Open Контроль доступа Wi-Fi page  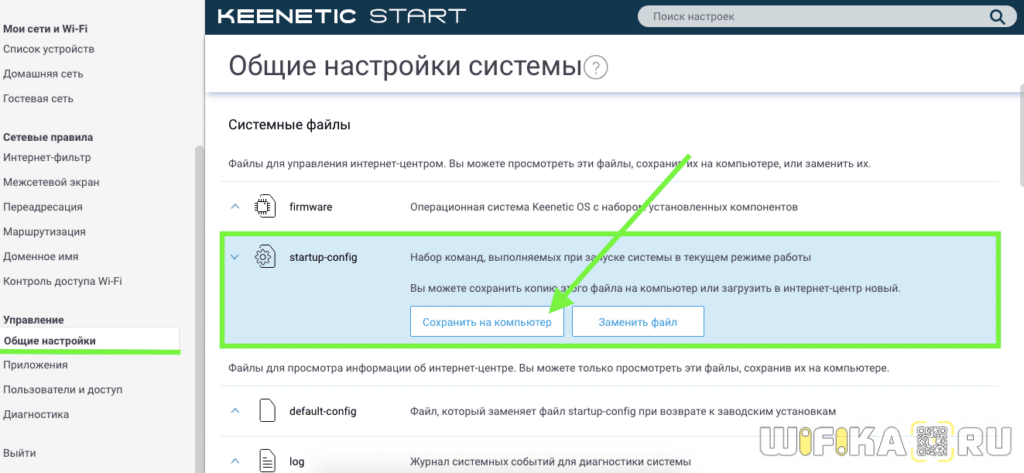[x=63, y=281]
